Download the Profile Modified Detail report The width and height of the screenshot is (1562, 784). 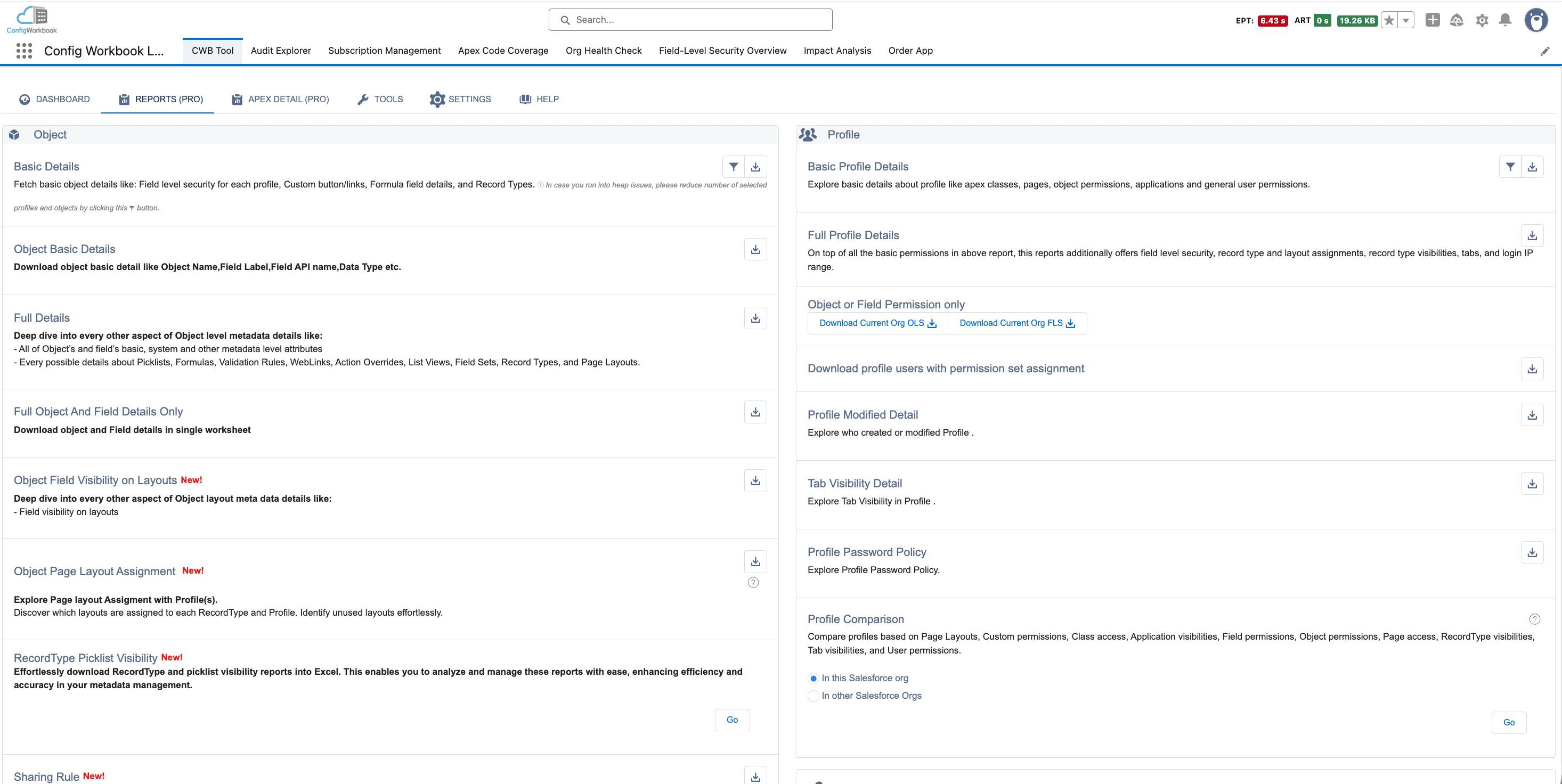(1532, 415)
